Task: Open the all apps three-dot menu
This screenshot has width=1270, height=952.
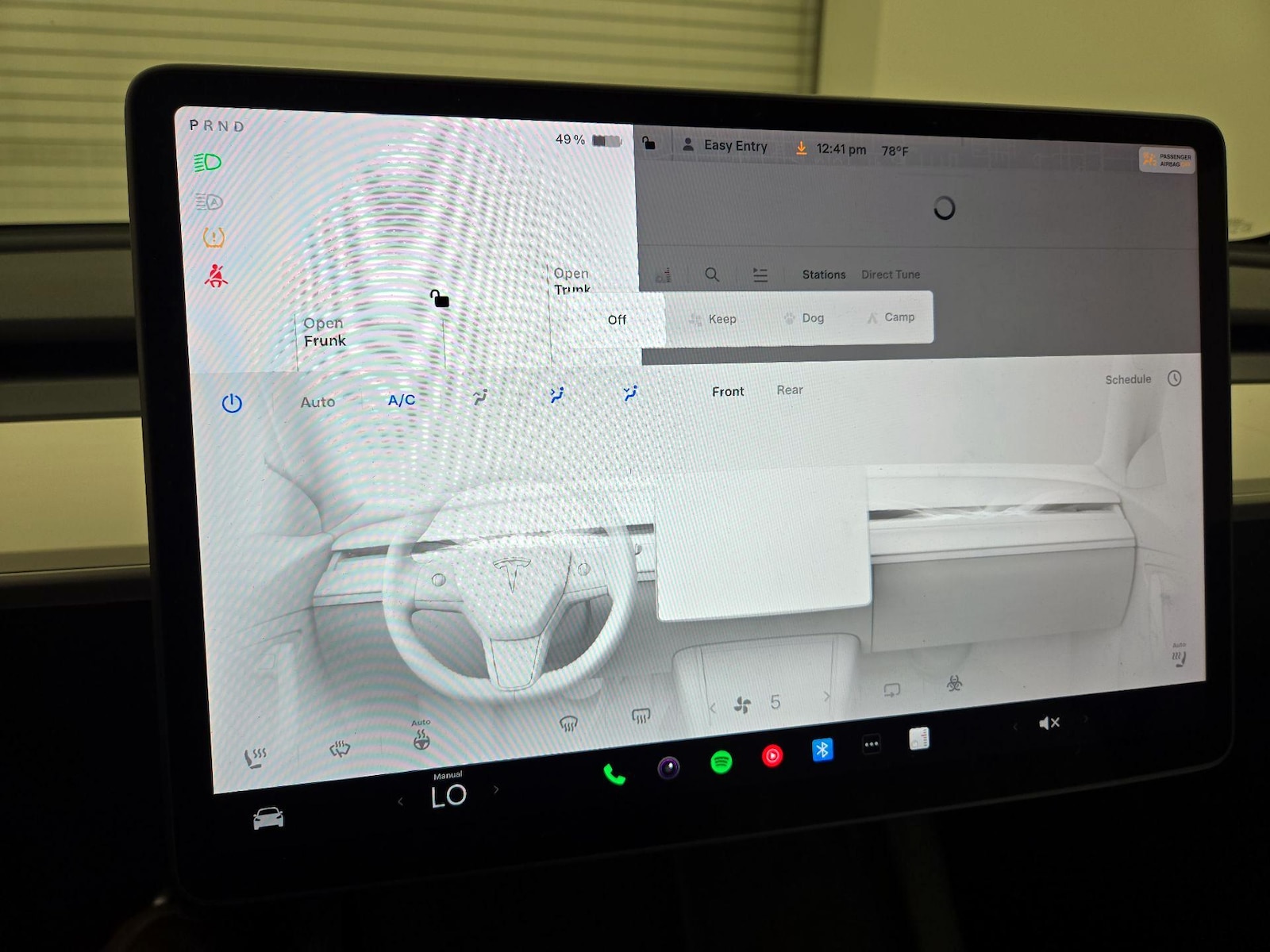Action: [x=871, y=744]
